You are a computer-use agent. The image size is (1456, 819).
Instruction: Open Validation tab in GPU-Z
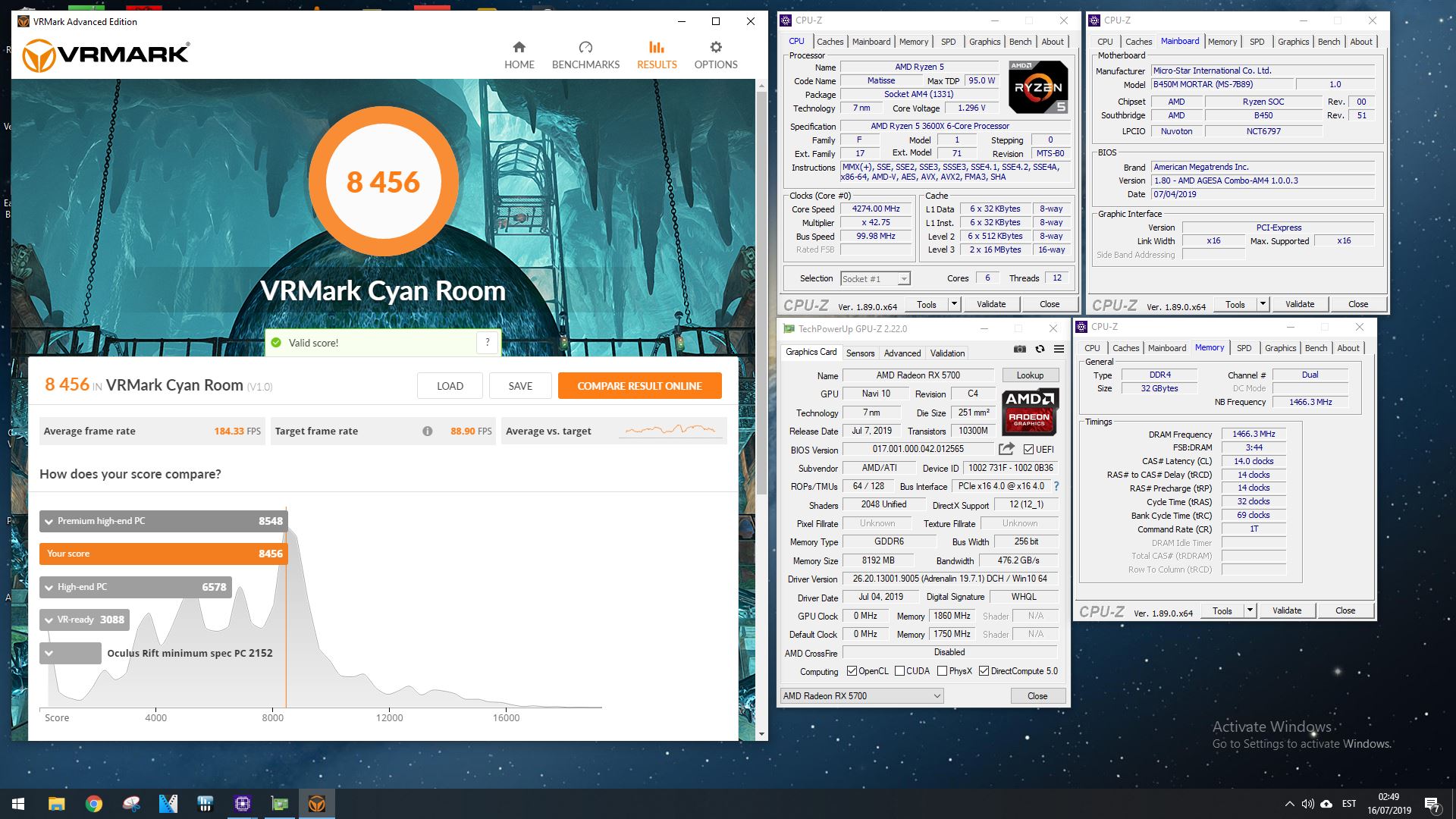947,353
